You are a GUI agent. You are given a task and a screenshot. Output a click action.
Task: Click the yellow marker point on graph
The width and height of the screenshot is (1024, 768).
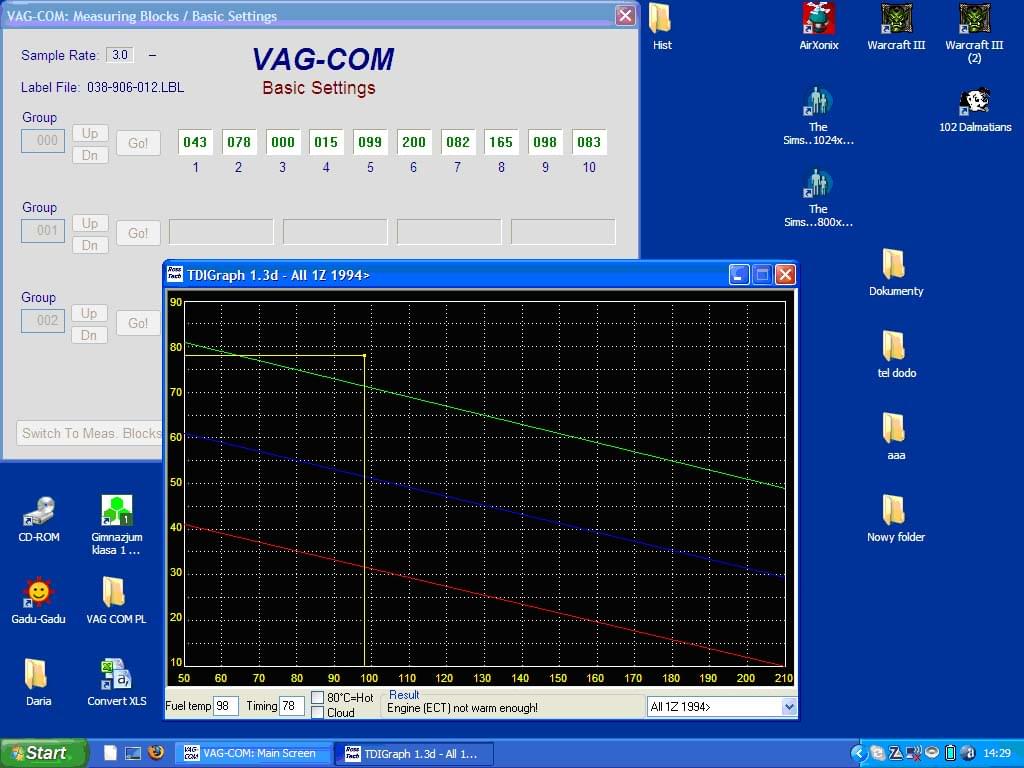coord(364,355)
